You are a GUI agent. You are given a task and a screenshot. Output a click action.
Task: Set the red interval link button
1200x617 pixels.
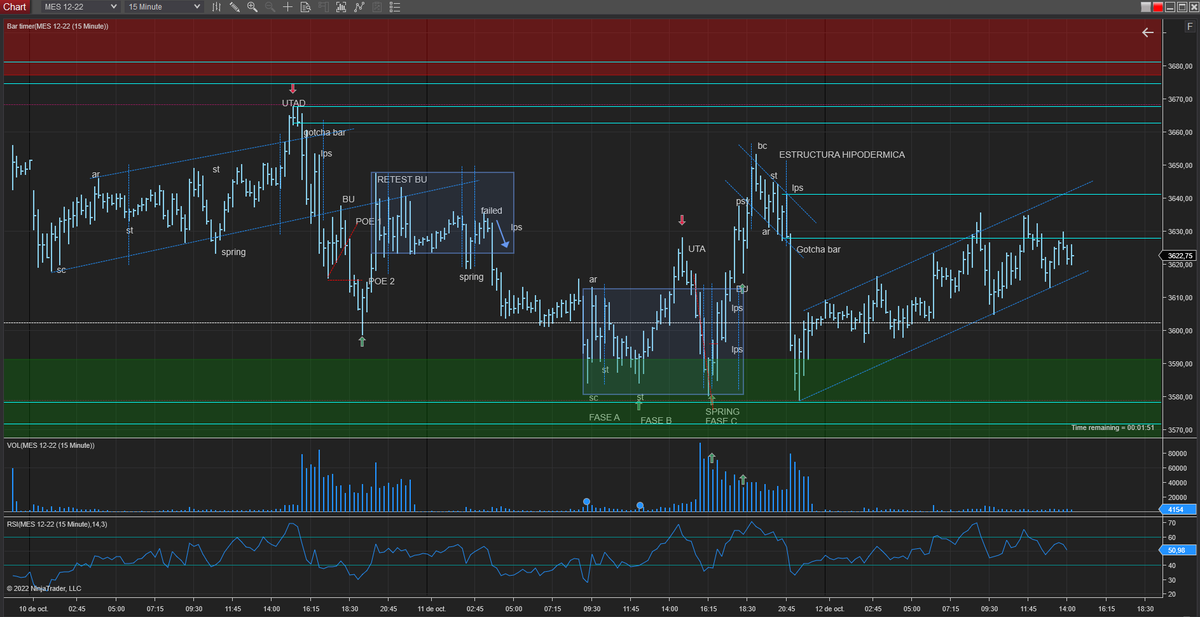tap(1158, 7)
